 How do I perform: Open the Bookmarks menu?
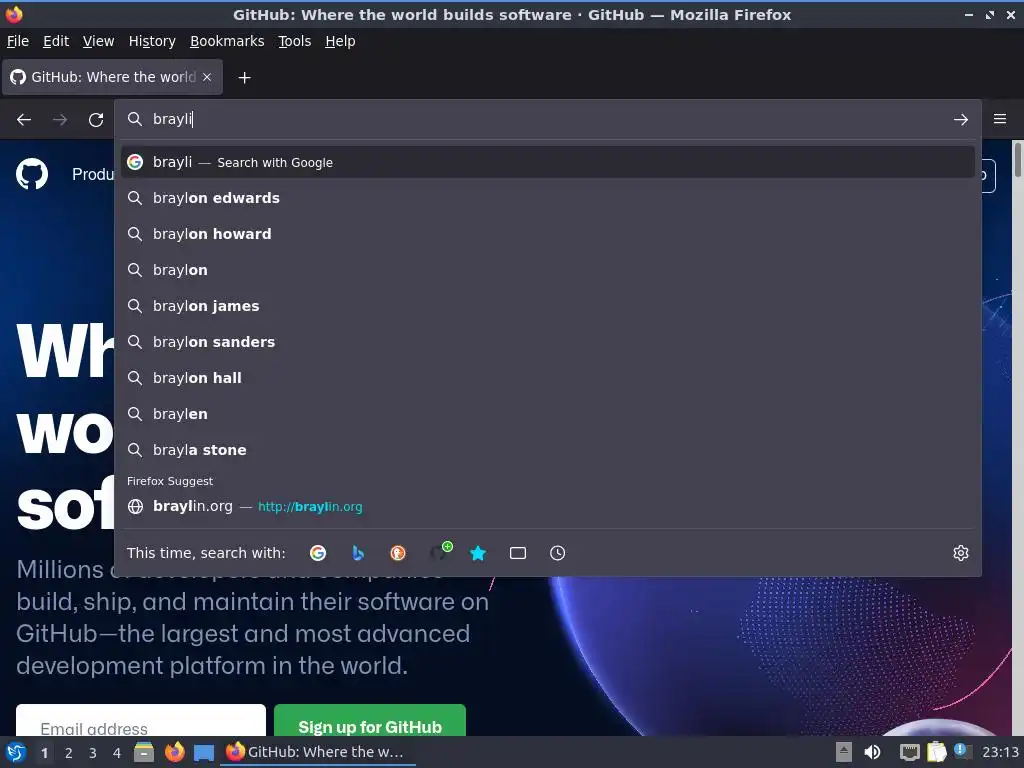pyautogui.click(x=227, y=41)
